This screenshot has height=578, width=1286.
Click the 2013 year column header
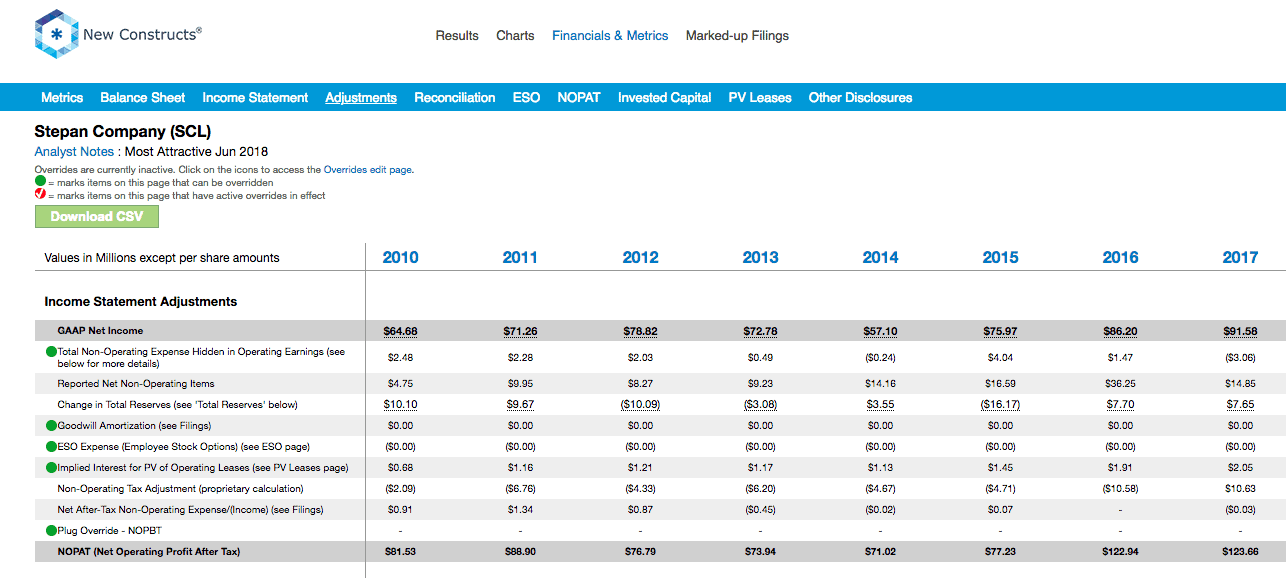(760, 257)
